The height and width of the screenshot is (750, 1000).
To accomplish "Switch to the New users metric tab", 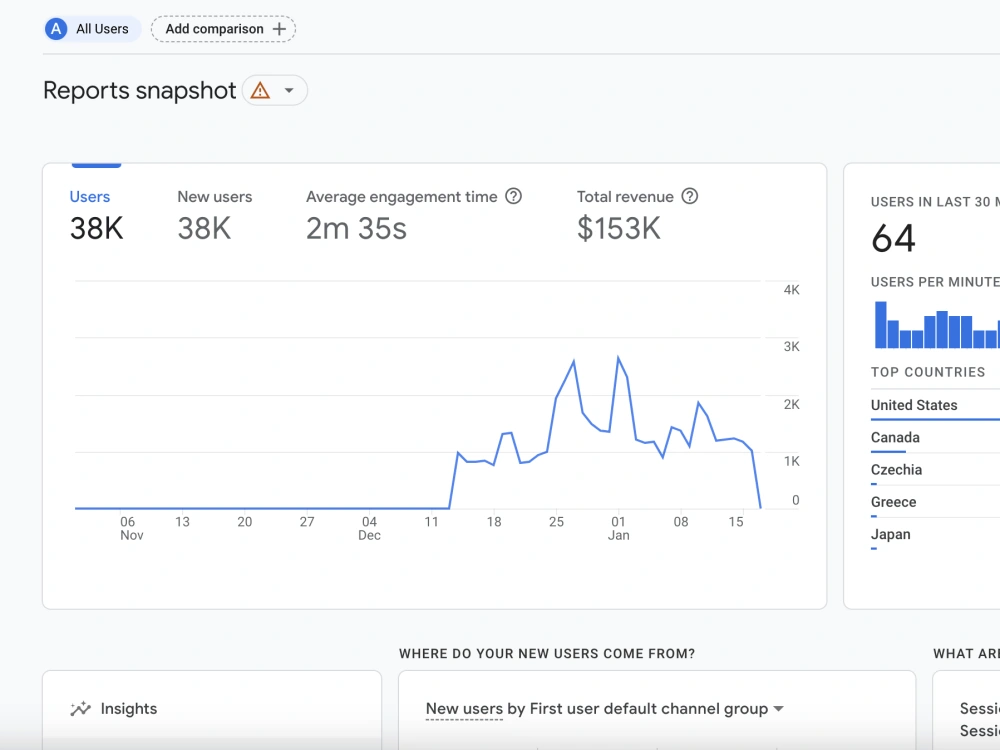I will click(215, 216).
